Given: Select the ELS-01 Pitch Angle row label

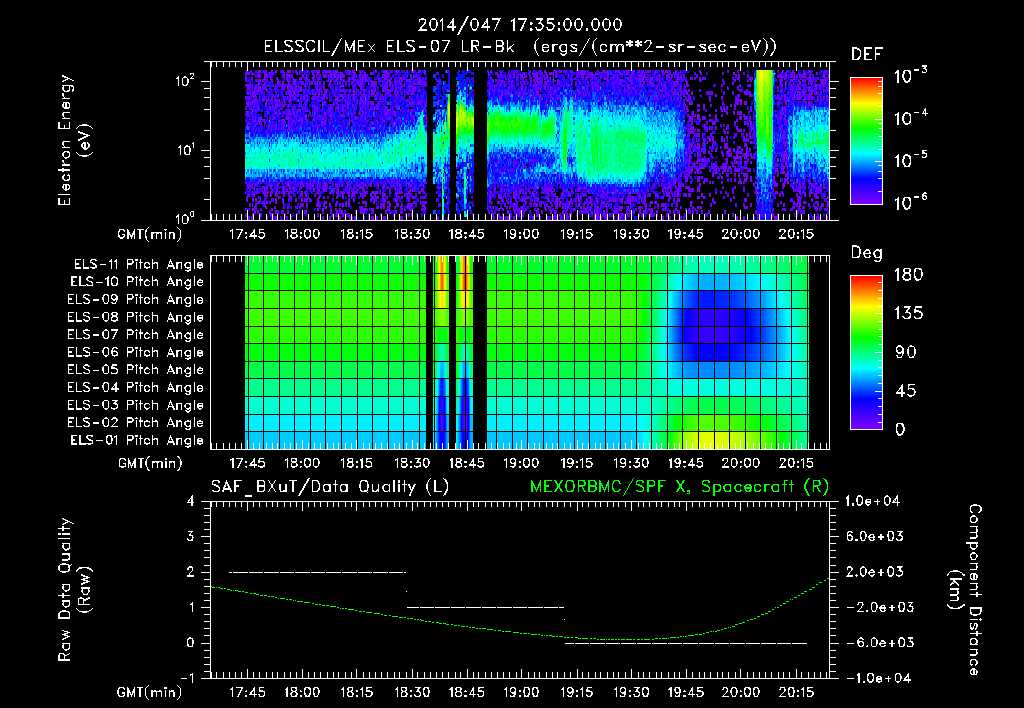Looking at the screenshot, I should (137, 440).
